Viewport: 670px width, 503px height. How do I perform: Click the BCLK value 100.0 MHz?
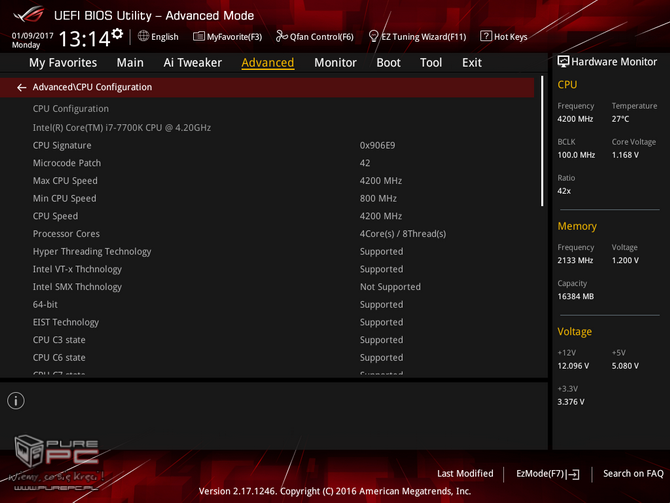pyautogui.click(x=576, y=155)
